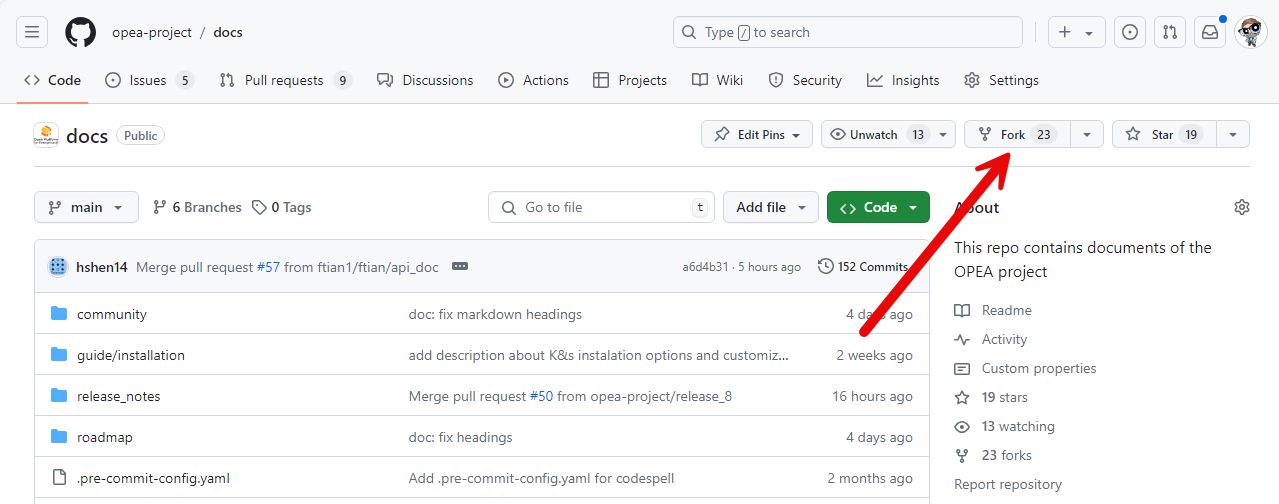This screenshot has height=504, width=1279.
Task: Click the Go to file field
Action: click(x=601, y=207)
